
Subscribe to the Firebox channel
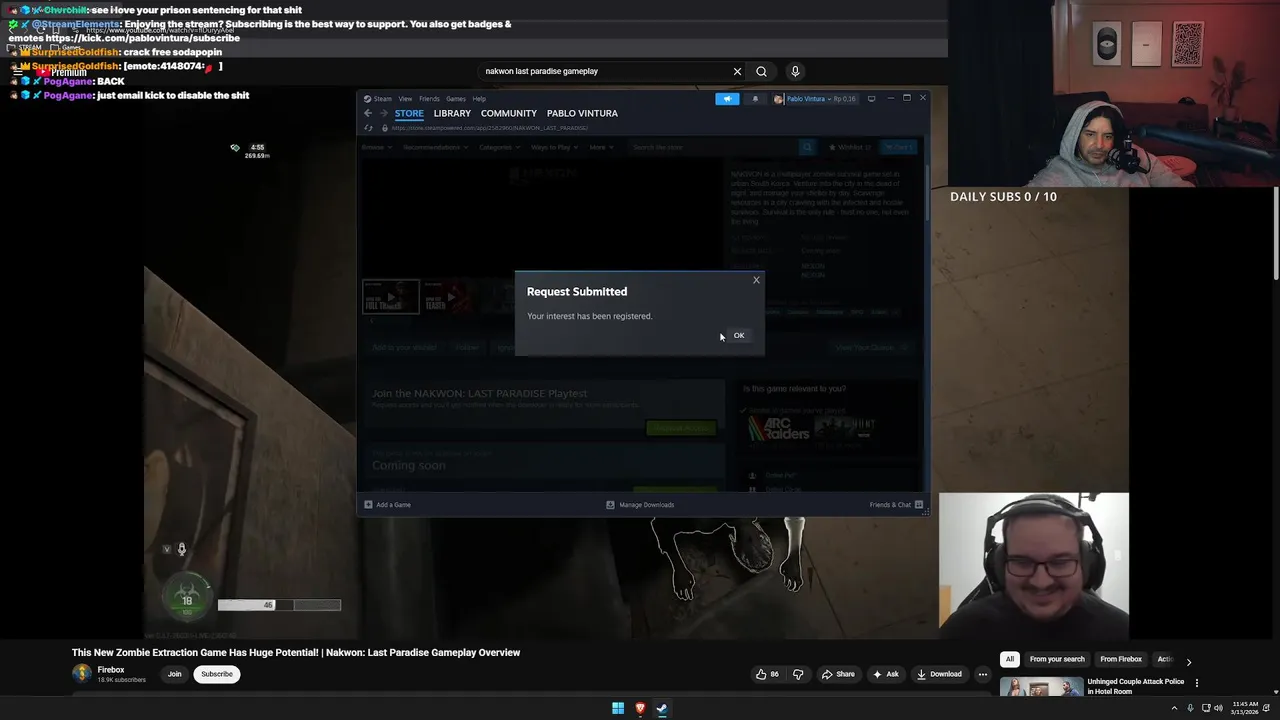point(217,674)
